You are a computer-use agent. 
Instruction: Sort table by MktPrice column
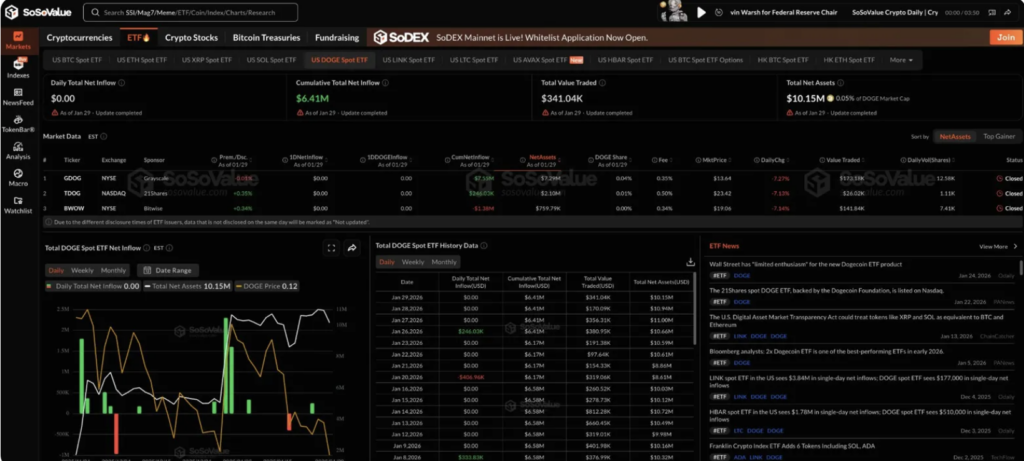tap(714, 160)
